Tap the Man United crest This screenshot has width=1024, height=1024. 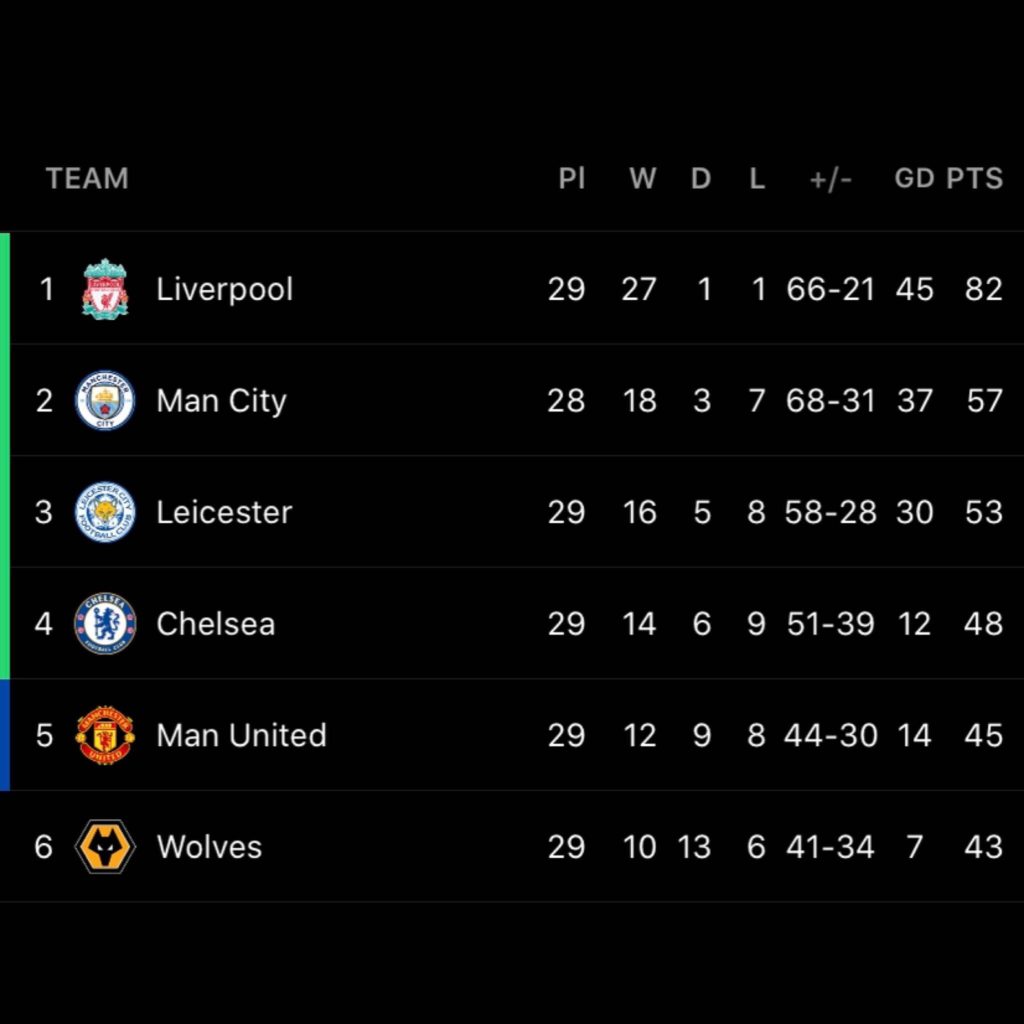point(105,735)
